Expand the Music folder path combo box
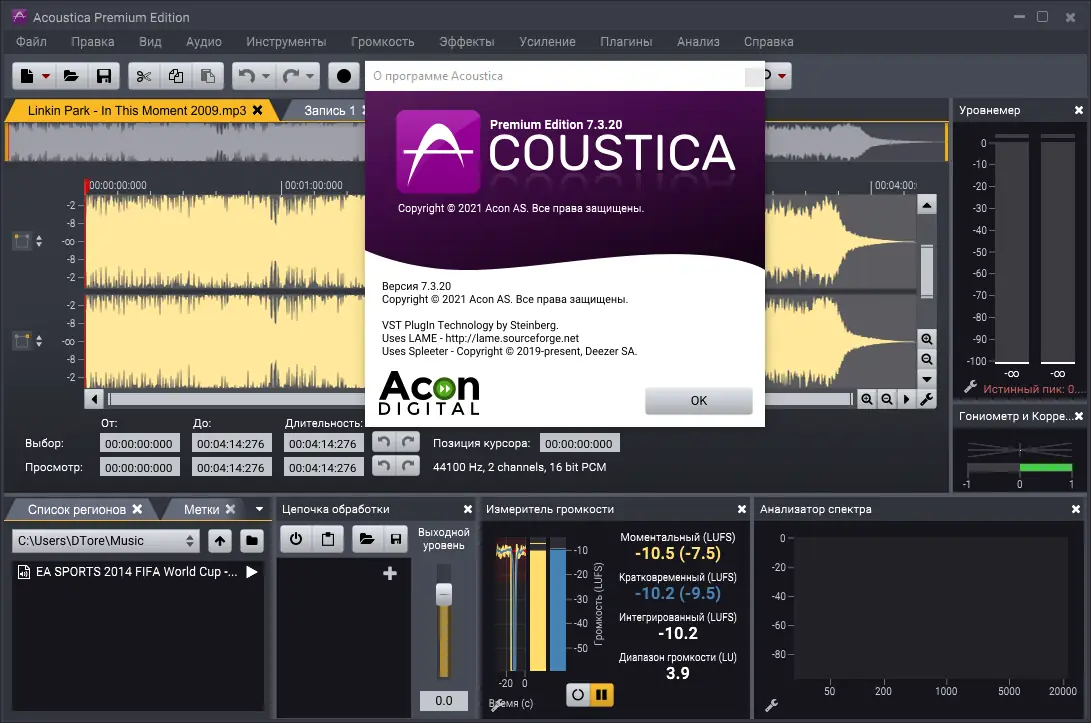The width and height of the screenshot is (1091, 723). pos(193,540)
